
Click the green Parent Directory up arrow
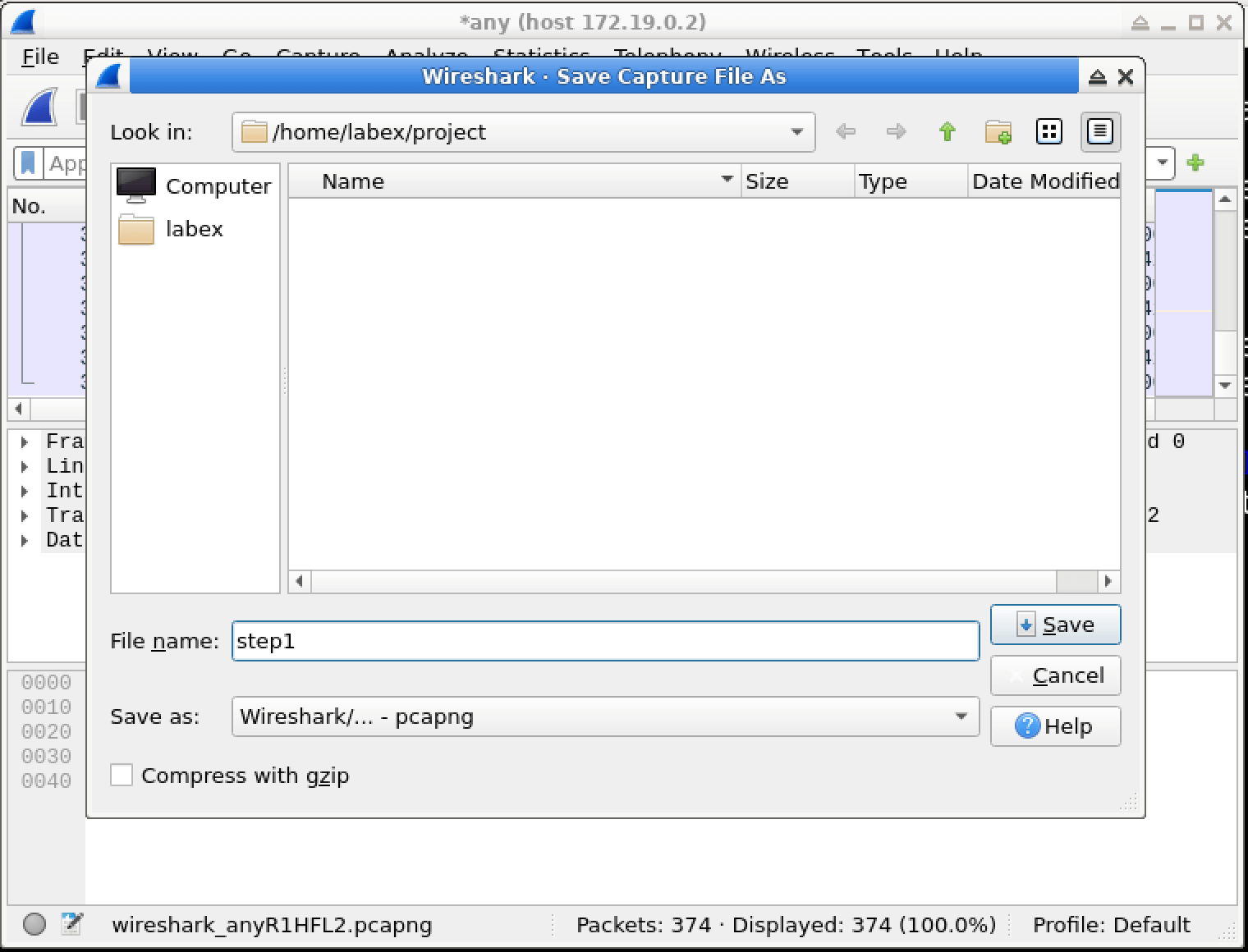pos(947,132)
